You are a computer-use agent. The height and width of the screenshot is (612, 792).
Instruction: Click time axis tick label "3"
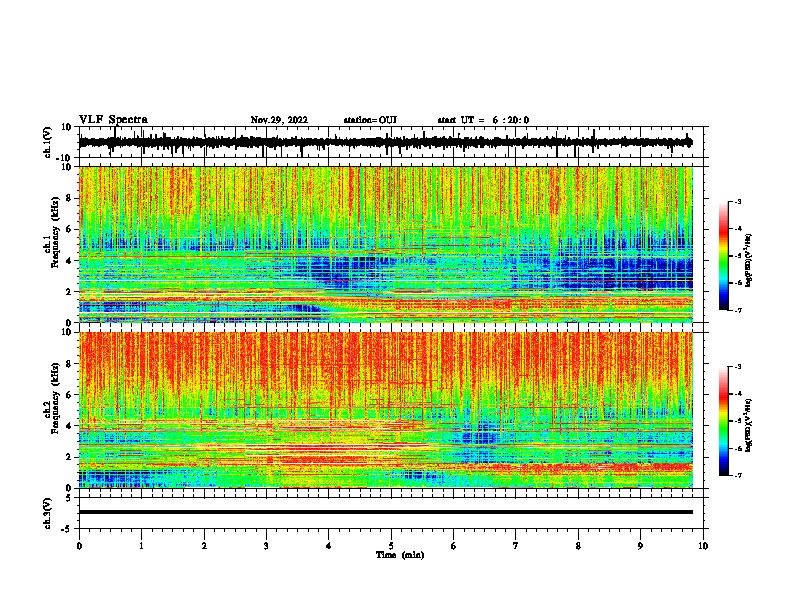[266, 546]
